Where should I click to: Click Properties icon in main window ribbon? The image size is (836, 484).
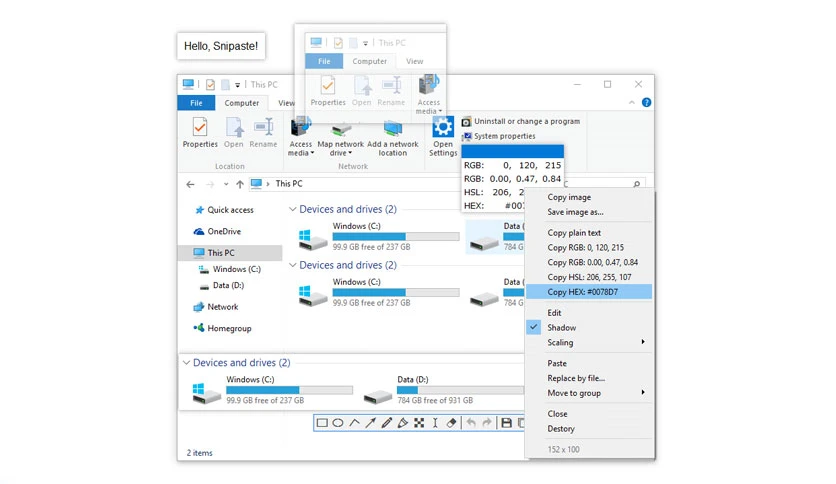[200, 127]
